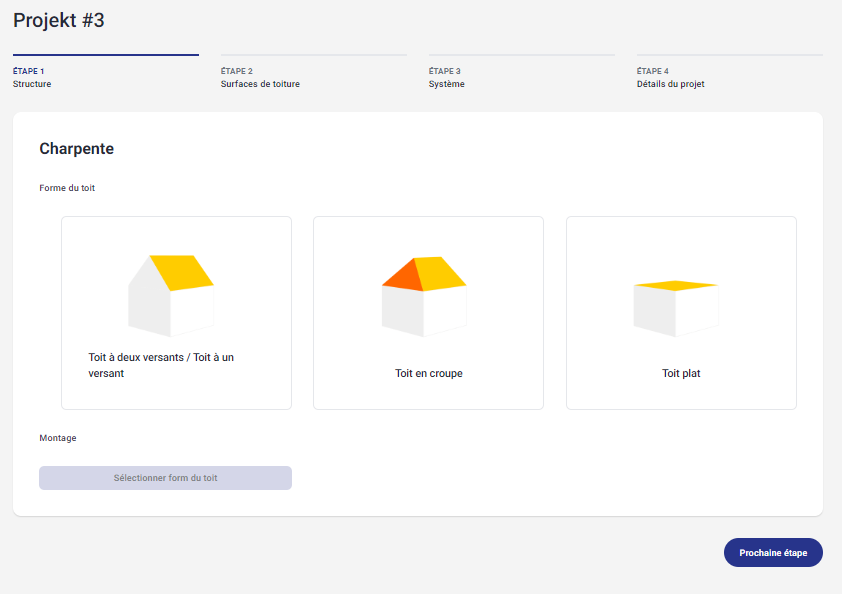Select the hip roof house icon
The image size is (842, 594).
tap(424, 296)
